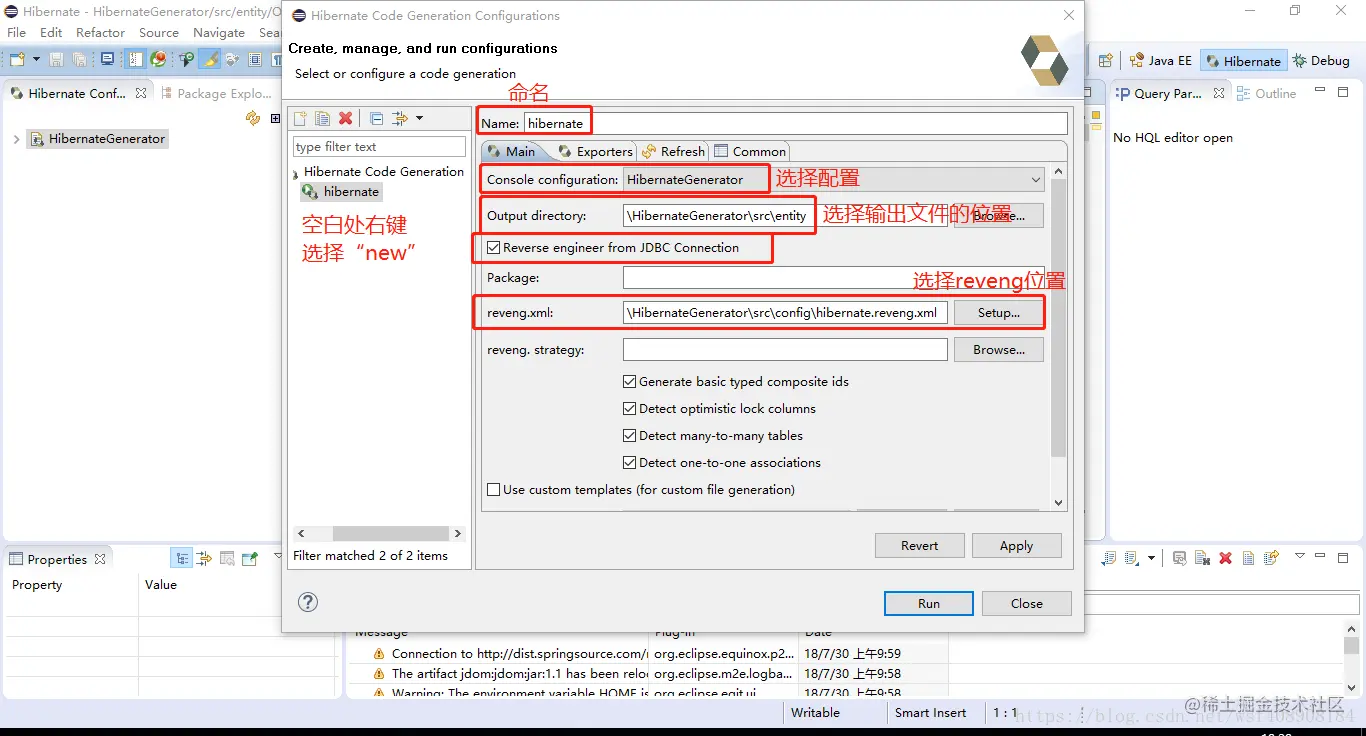Click the Name input field
Image resolution: width=1366 pixels, height=736 pixels.
coord(796,123)
